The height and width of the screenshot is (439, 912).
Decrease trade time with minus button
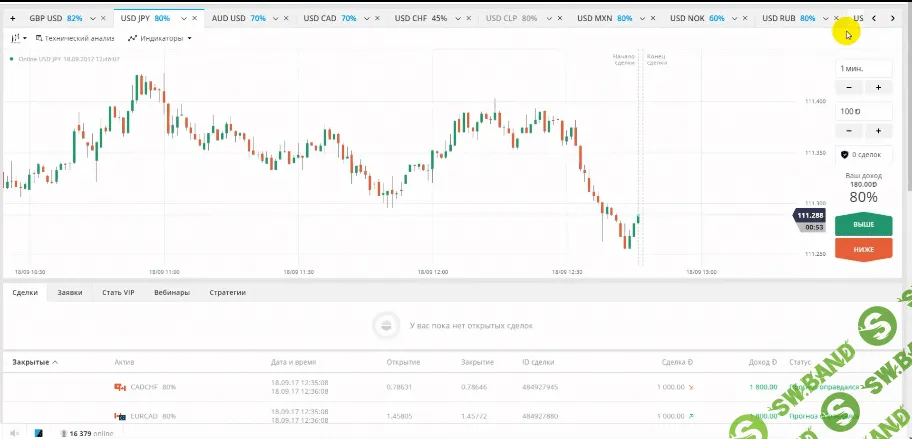tap(849, 88)
